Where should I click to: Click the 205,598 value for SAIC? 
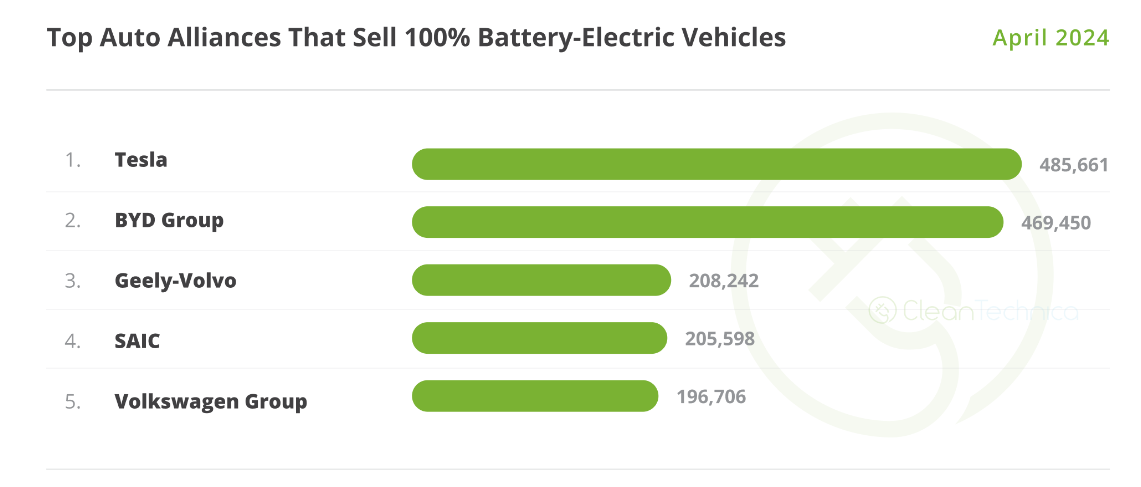point(720,339)
